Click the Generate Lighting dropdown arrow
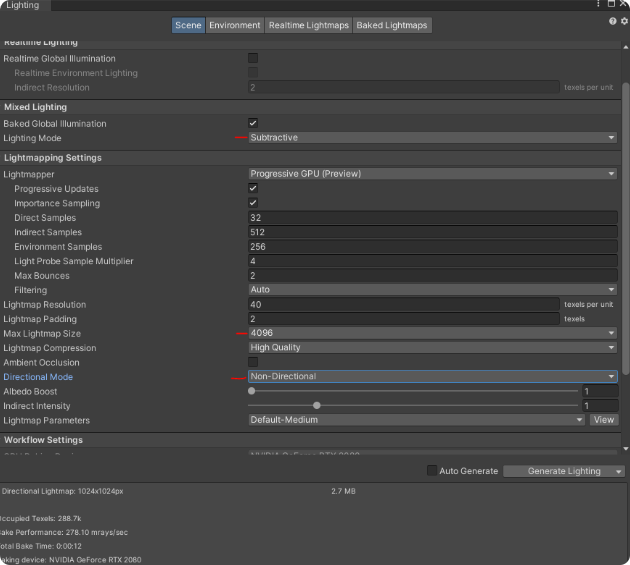 [619, 471]
